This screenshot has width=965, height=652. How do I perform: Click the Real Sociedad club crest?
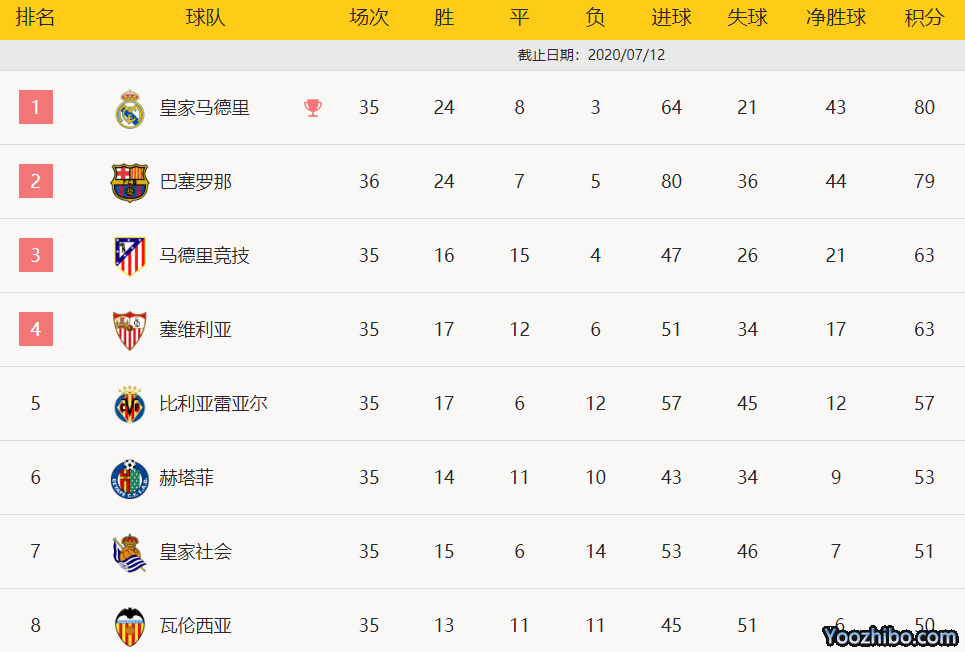coord(130,552)
